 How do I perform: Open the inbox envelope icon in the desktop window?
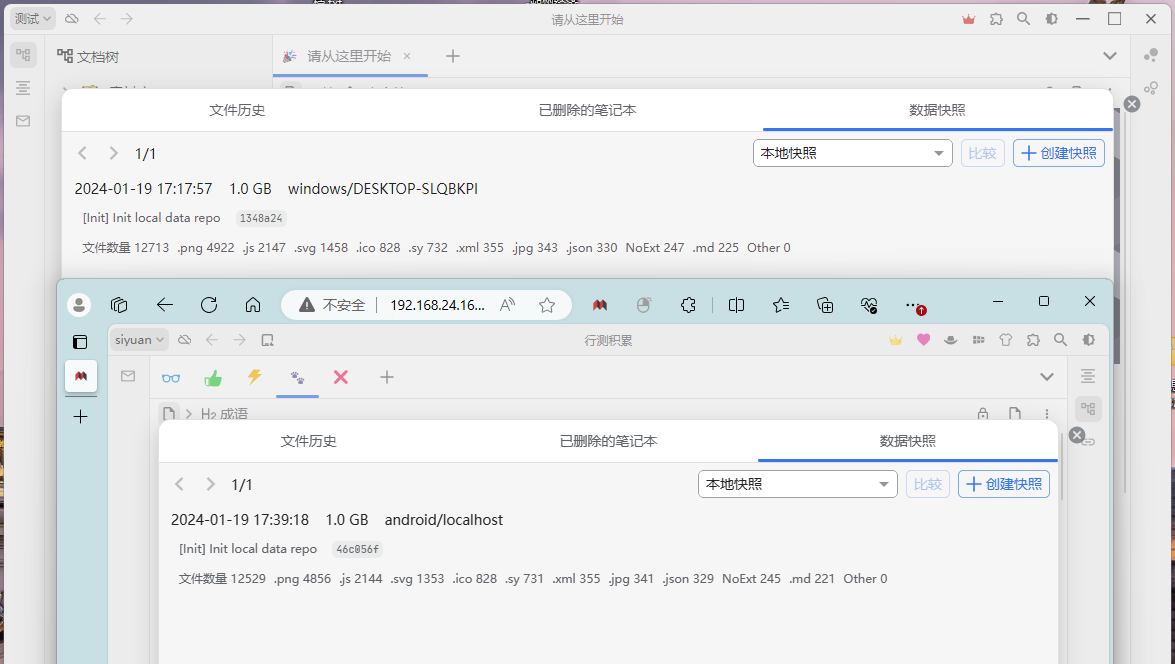click(x=23, y=121)
